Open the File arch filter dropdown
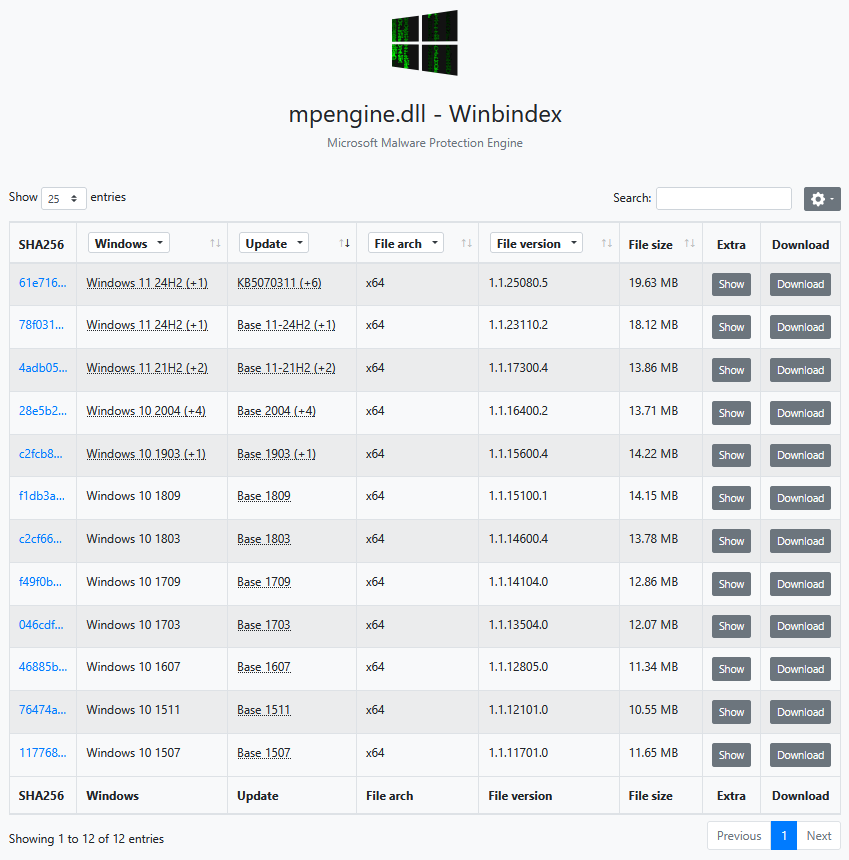This screenshot has height=860, width=849. click(x=406, y=243)
